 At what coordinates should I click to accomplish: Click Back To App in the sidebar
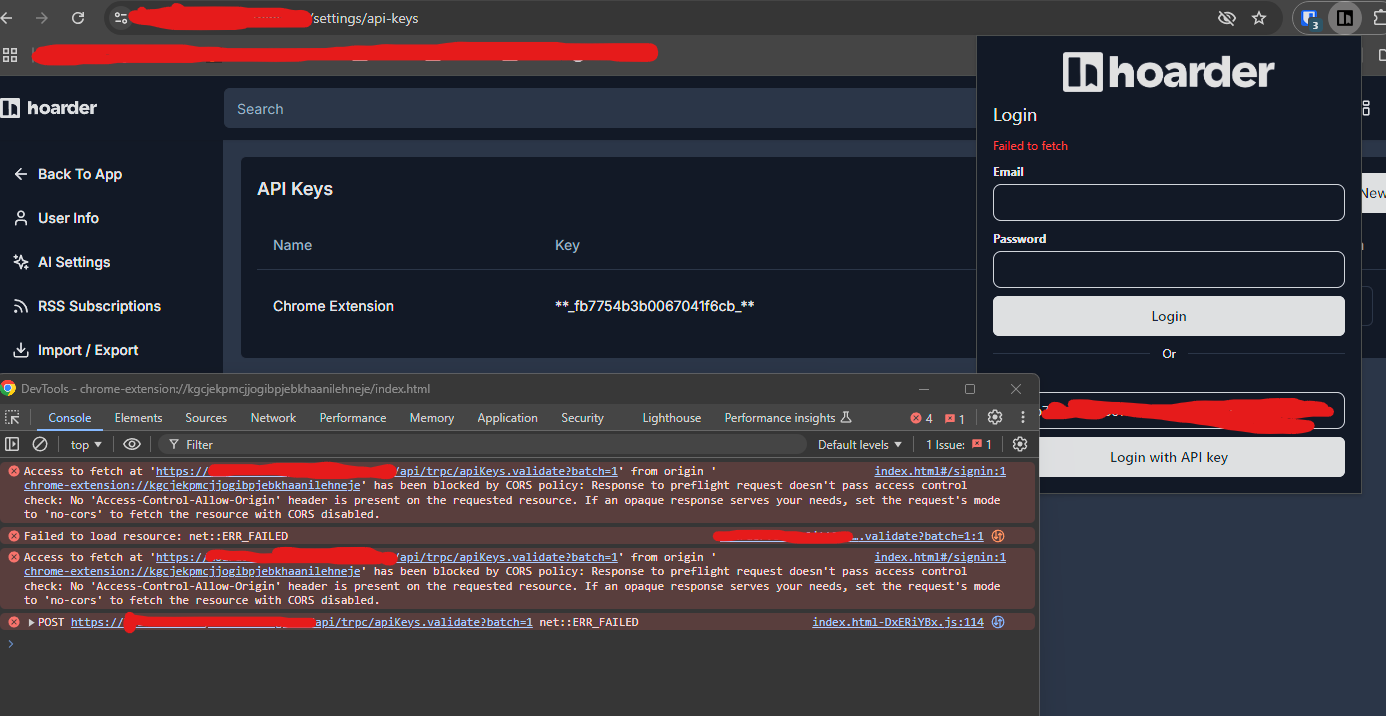[x=68, y=174]
